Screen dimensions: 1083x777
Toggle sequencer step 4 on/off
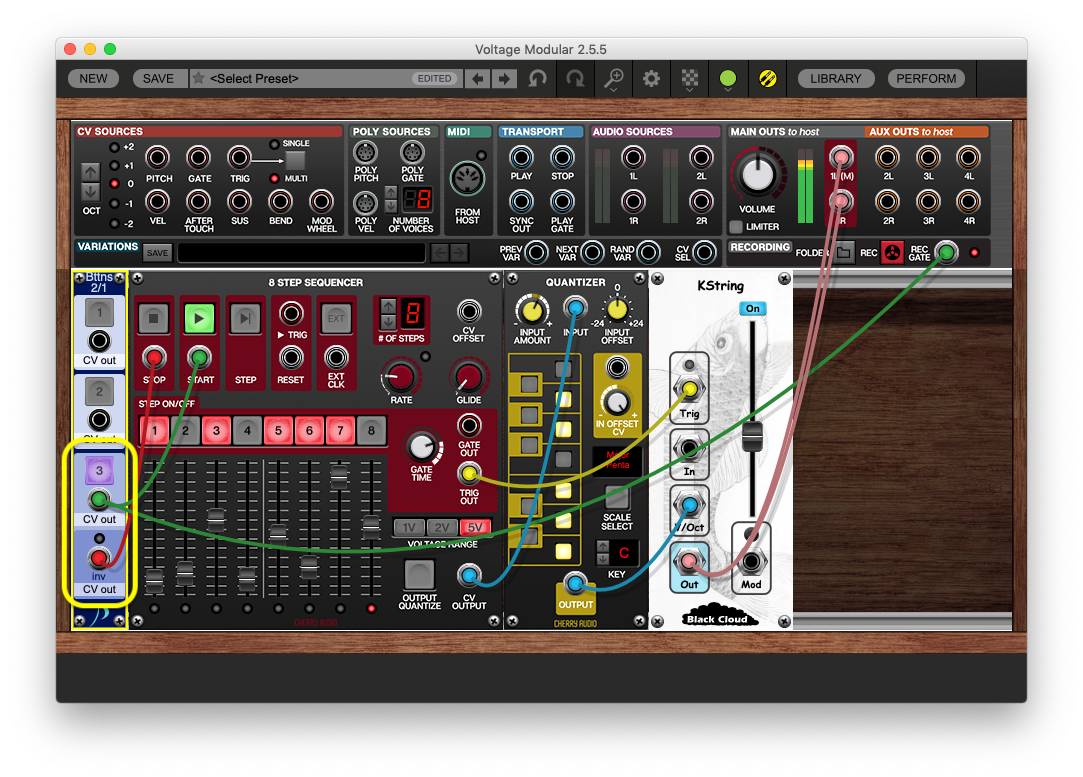click(x=247, y=430)
